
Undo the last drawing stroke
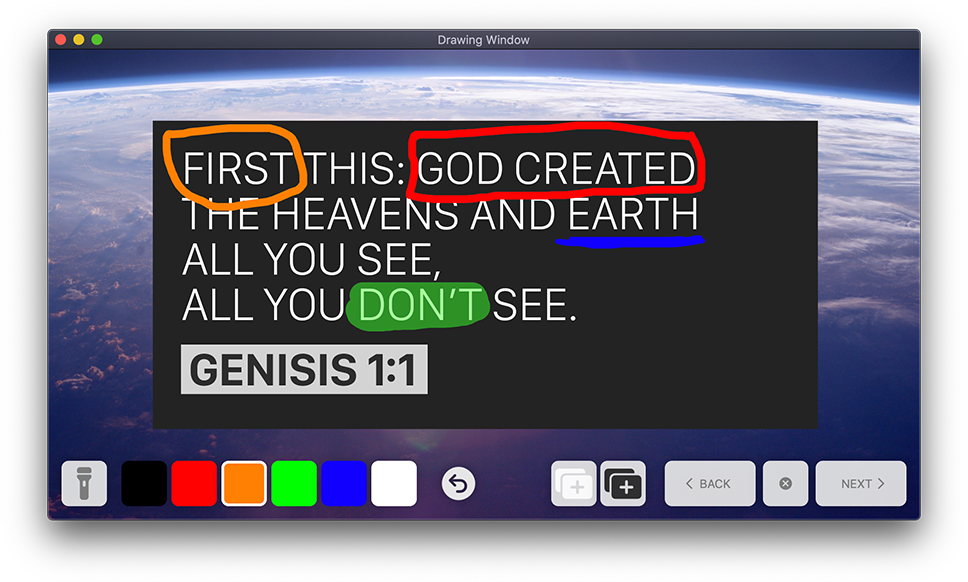(x=458, y=484)
